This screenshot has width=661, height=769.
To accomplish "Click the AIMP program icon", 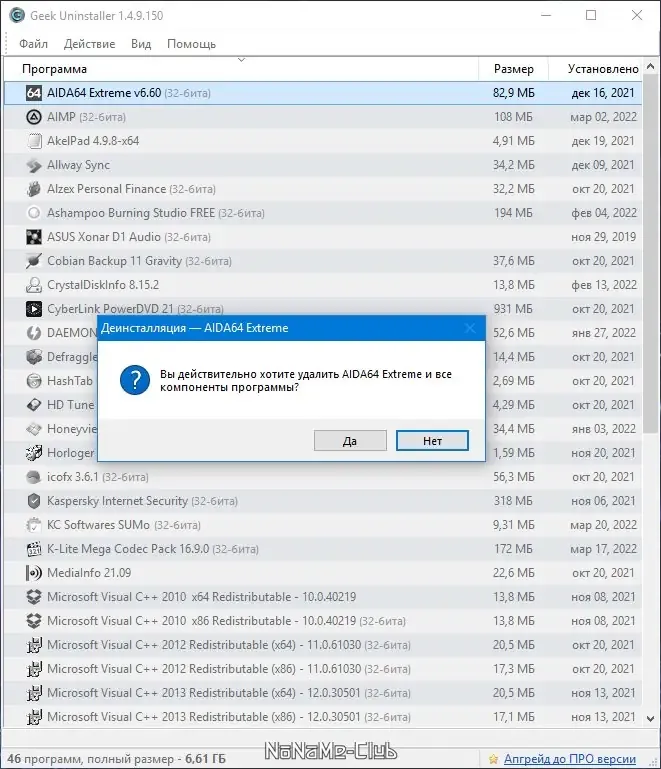I will point(34,117).
